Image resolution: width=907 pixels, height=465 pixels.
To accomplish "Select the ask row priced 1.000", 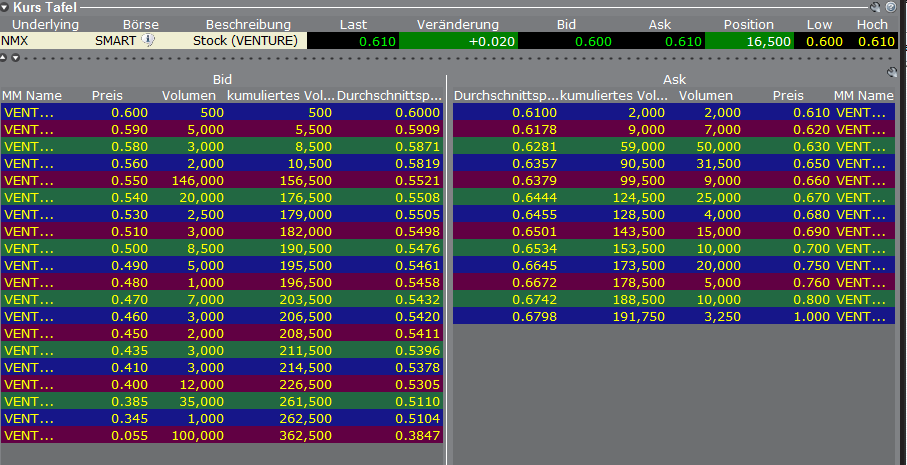I will click(x=672, y=317).
